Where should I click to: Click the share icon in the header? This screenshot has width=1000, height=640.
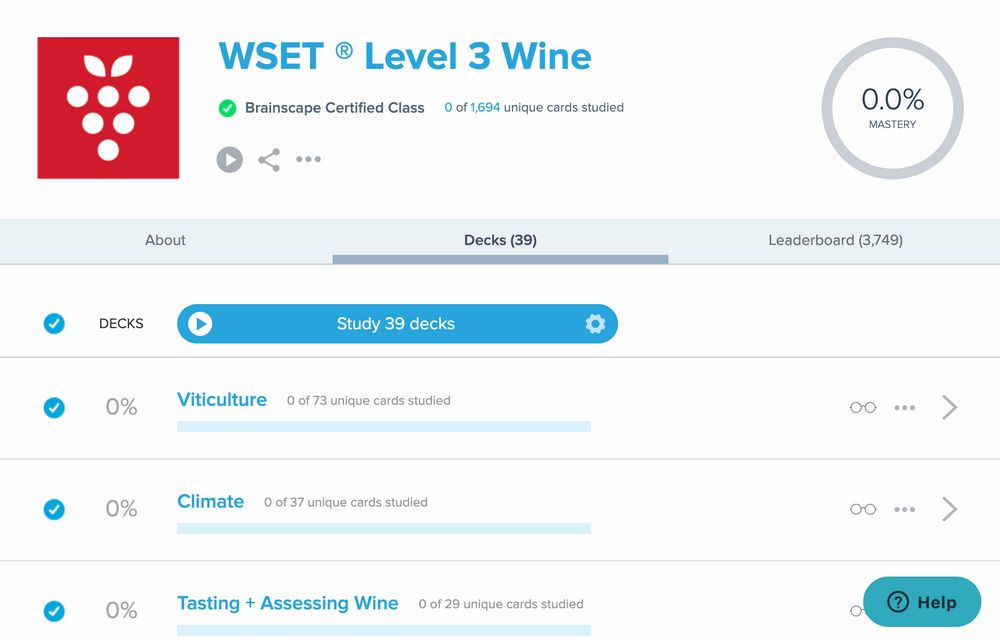pos(269,160)
